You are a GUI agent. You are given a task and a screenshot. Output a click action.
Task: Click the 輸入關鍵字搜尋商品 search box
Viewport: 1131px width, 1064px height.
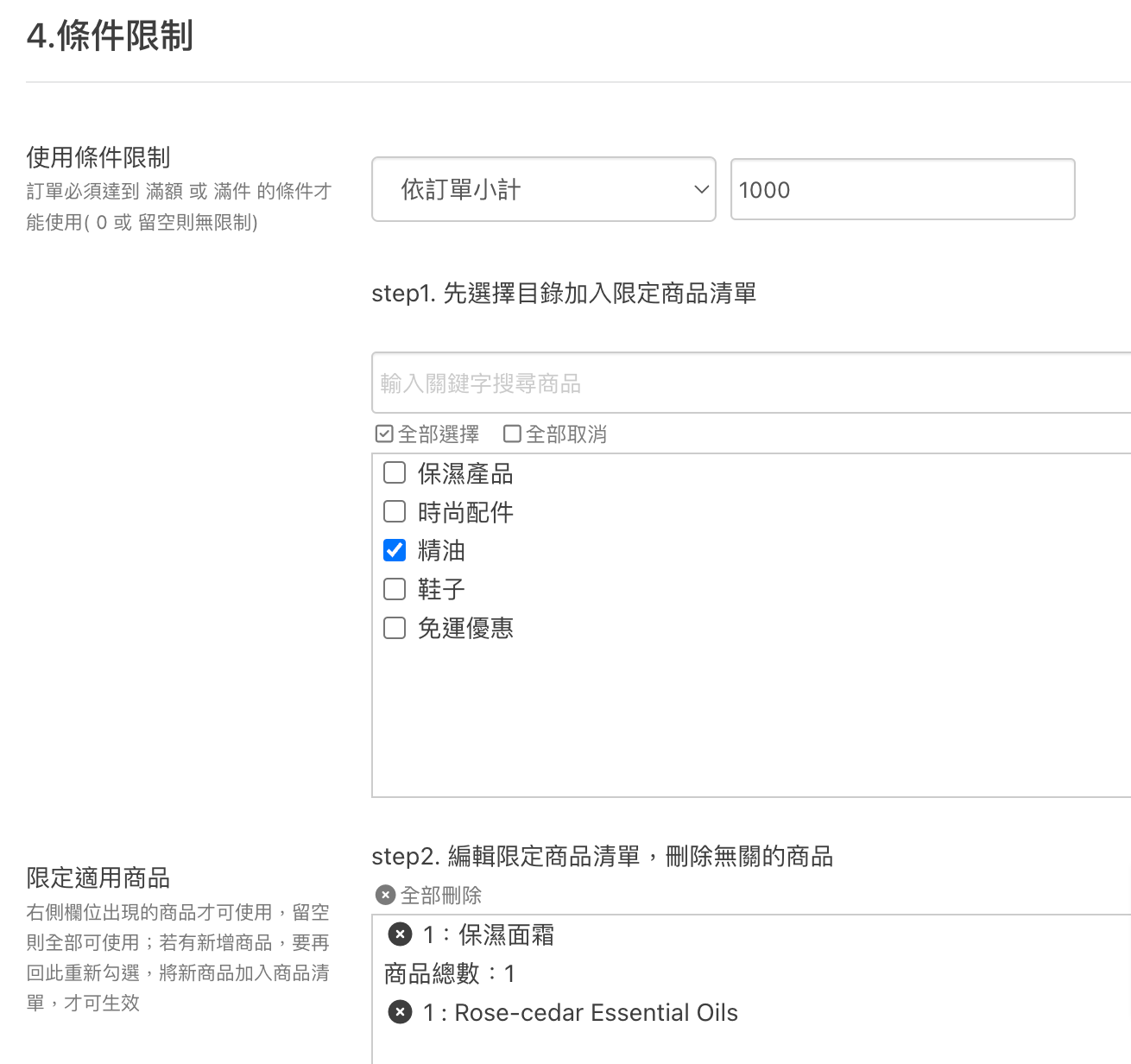pos(751,383)
